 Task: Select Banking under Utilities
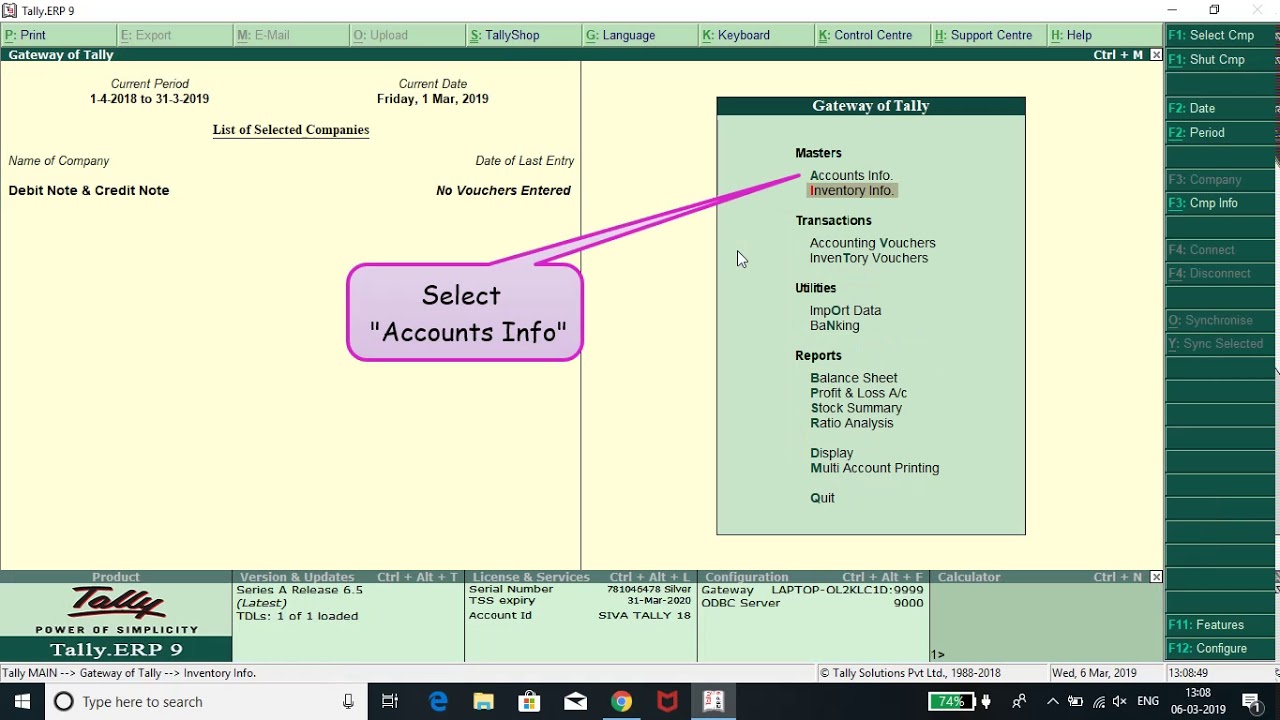click(x=835, y=326)
